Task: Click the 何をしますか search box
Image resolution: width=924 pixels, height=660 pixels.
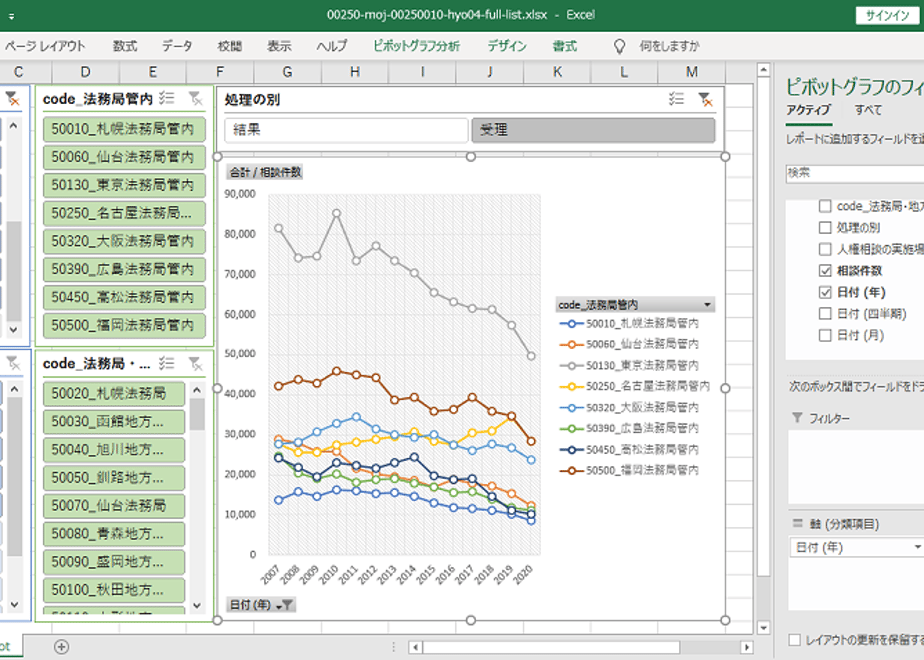Action: click(x=669, y=46)
